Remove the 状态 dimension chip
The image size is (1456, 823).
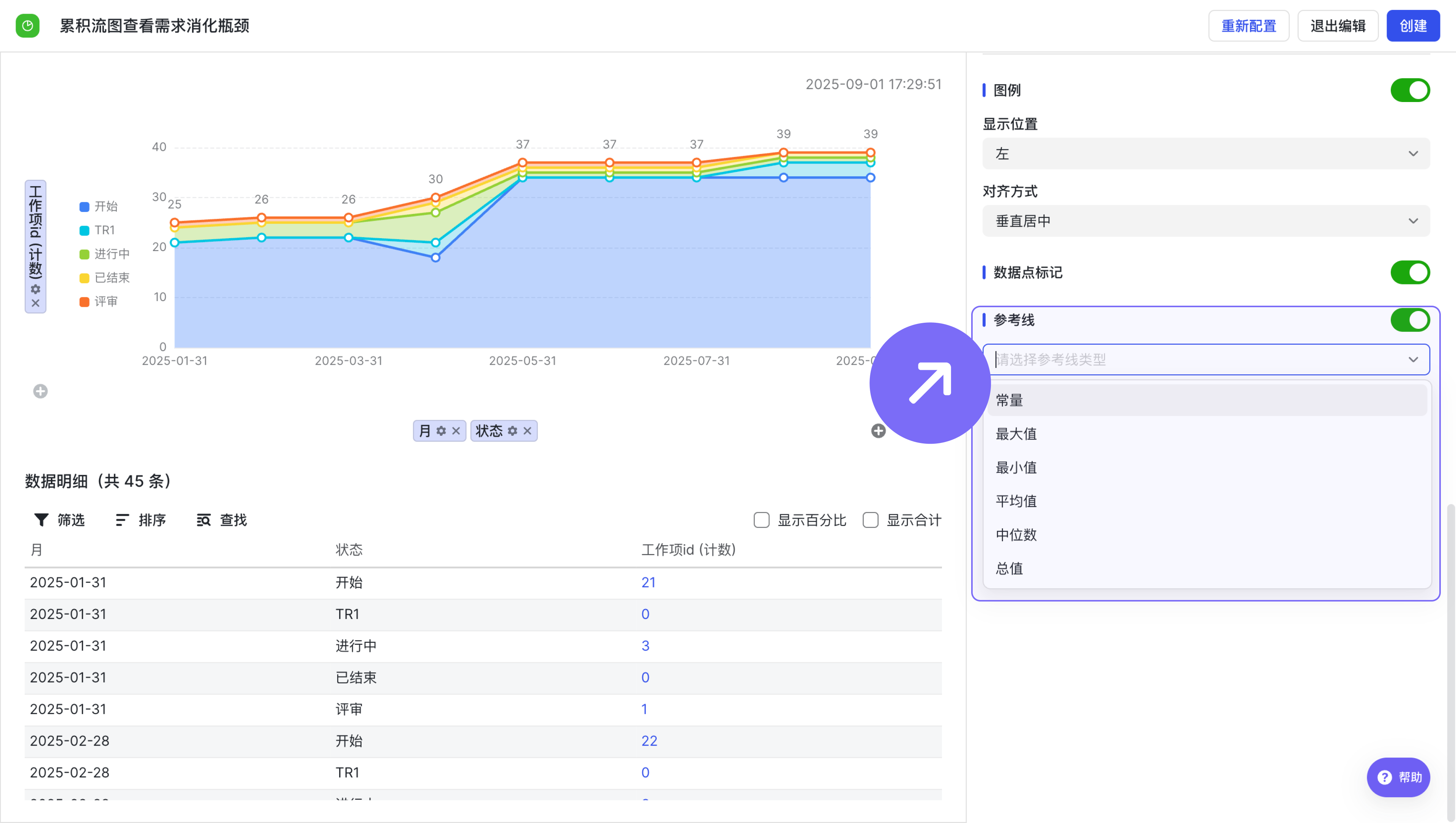click(527, 431)
